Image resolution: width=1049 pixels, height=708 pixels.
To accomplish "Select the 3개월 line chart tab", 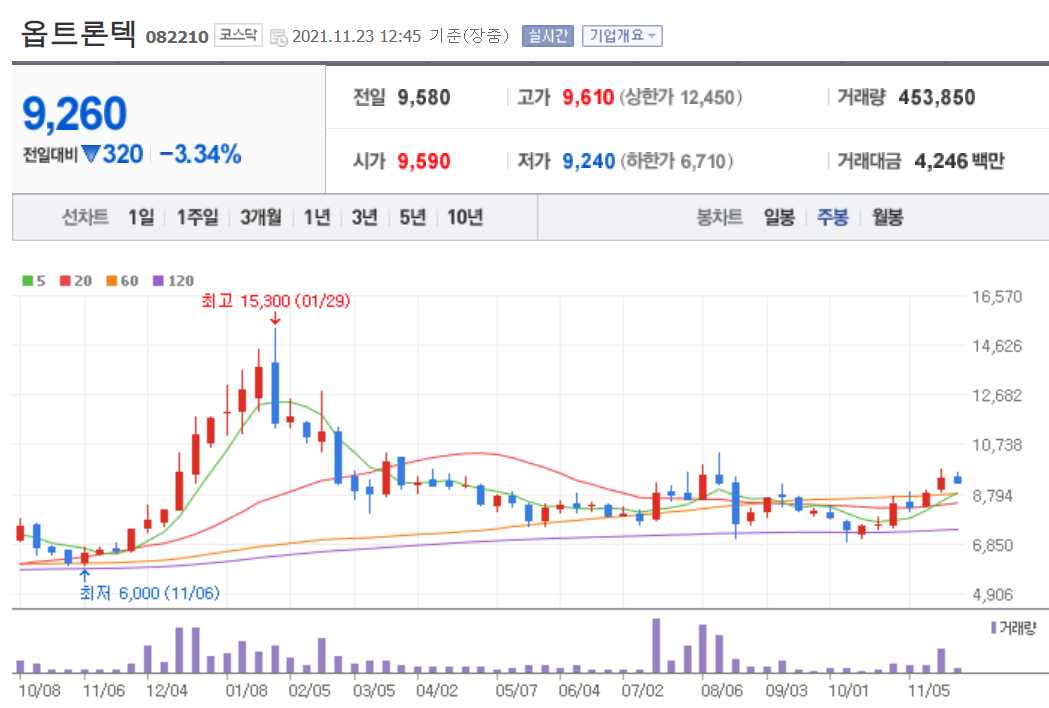I will [261, 217].
